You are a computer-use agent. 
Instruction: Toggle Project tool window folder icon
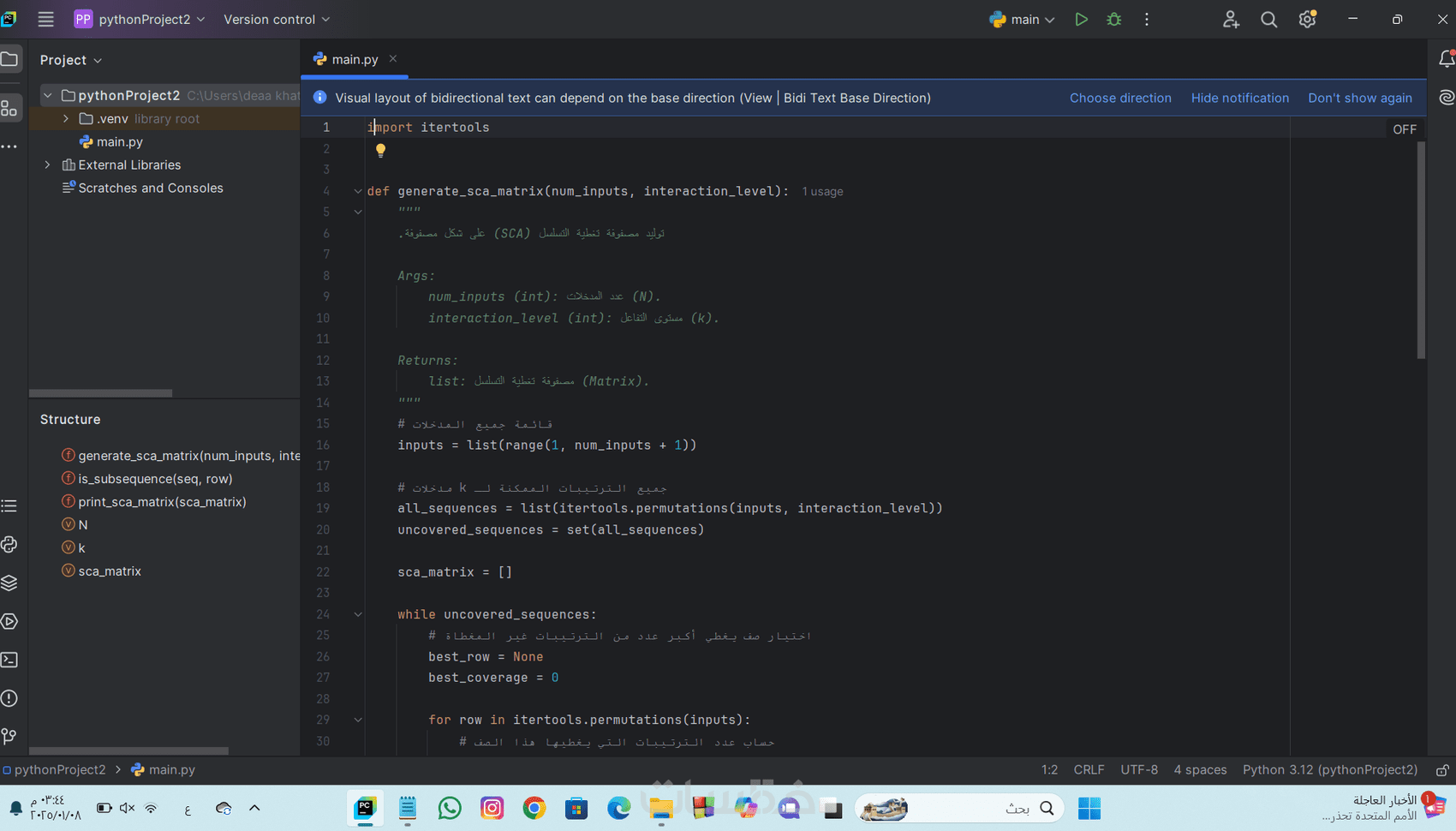[x=9, y=59]
